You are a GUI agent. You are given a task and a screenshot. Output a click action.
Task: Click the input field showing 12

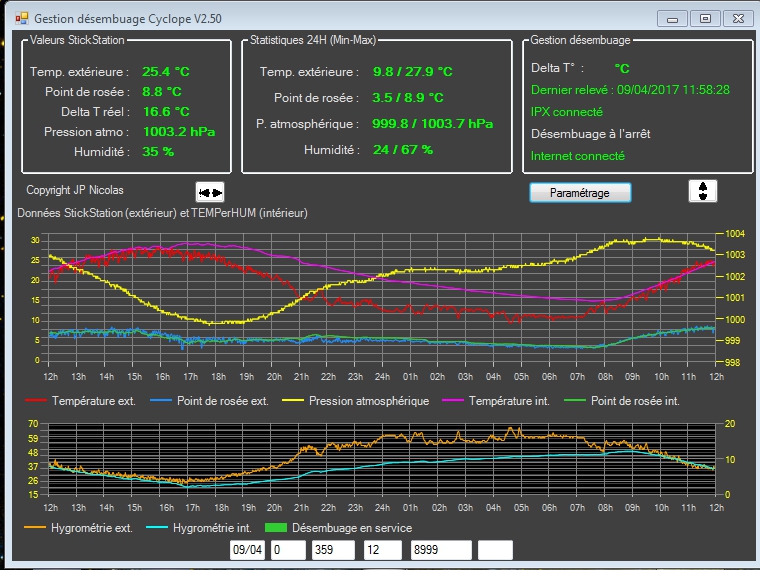pos(382,550)
